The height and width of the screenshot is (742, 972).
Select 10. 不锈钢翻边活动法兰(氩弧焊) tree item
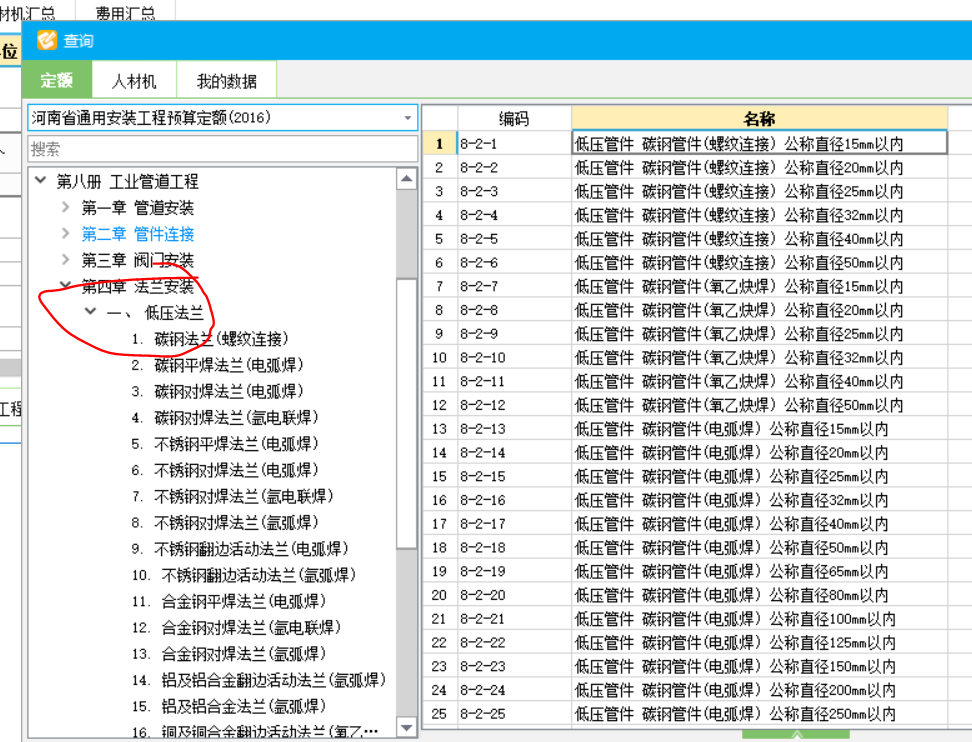click(244, 575)
